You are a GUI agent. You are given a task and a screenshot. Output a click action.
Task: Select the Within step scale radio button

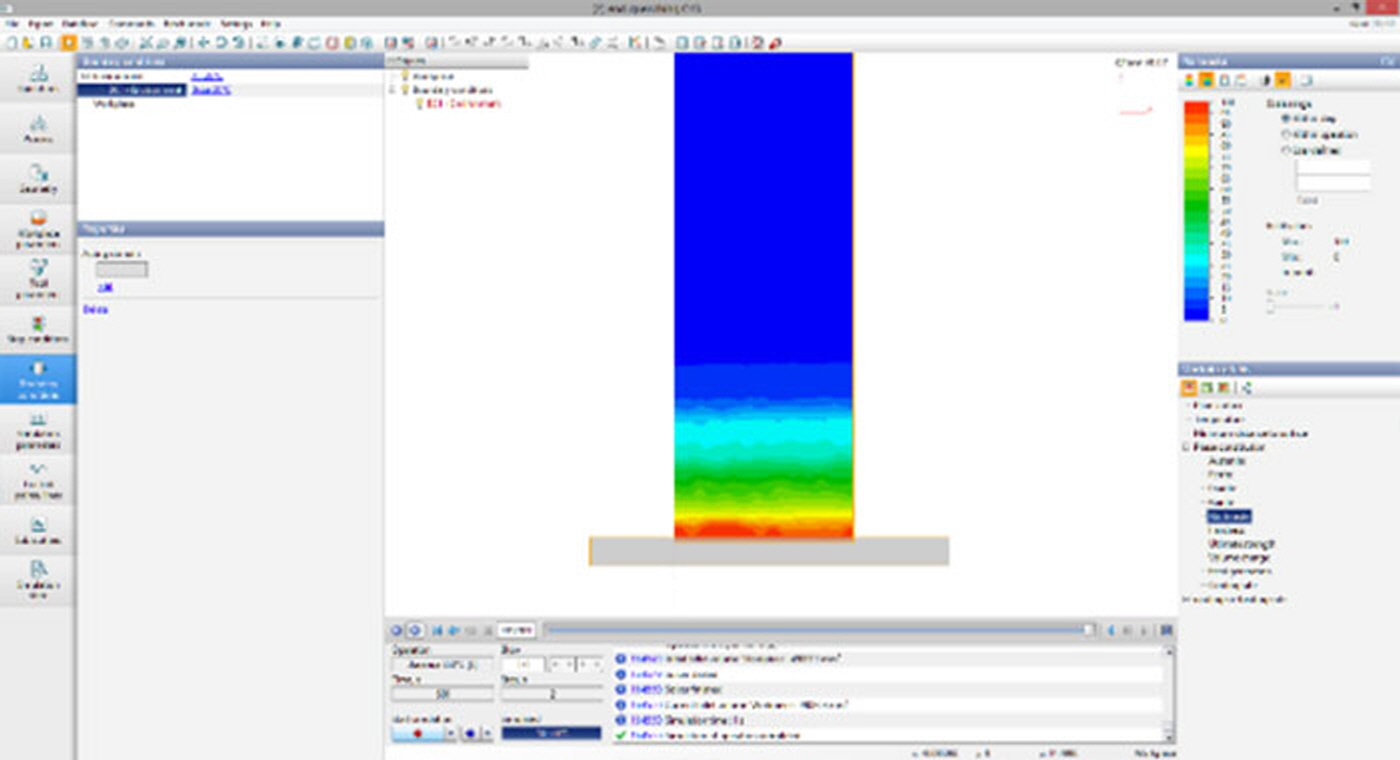coord(1287,118)
